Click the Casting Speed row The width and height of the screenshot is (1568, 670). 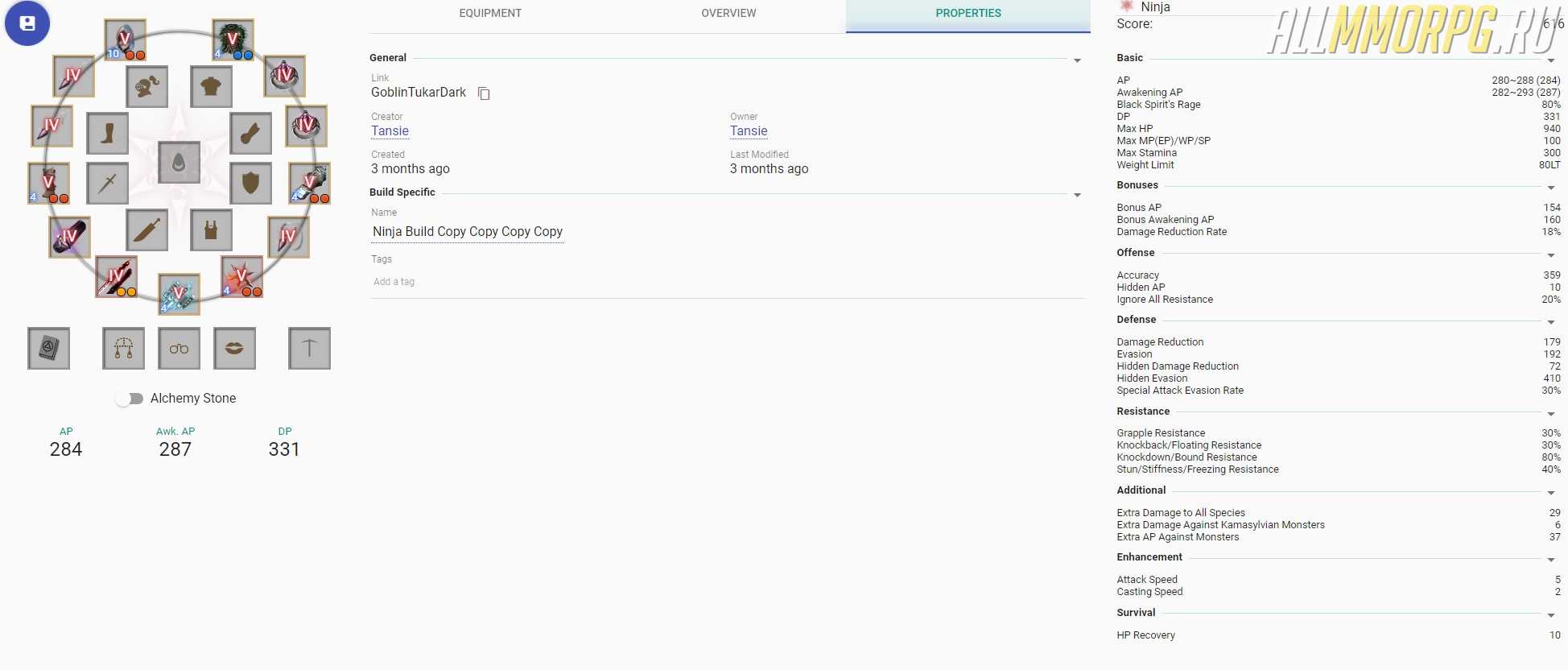coord(1339,592)
